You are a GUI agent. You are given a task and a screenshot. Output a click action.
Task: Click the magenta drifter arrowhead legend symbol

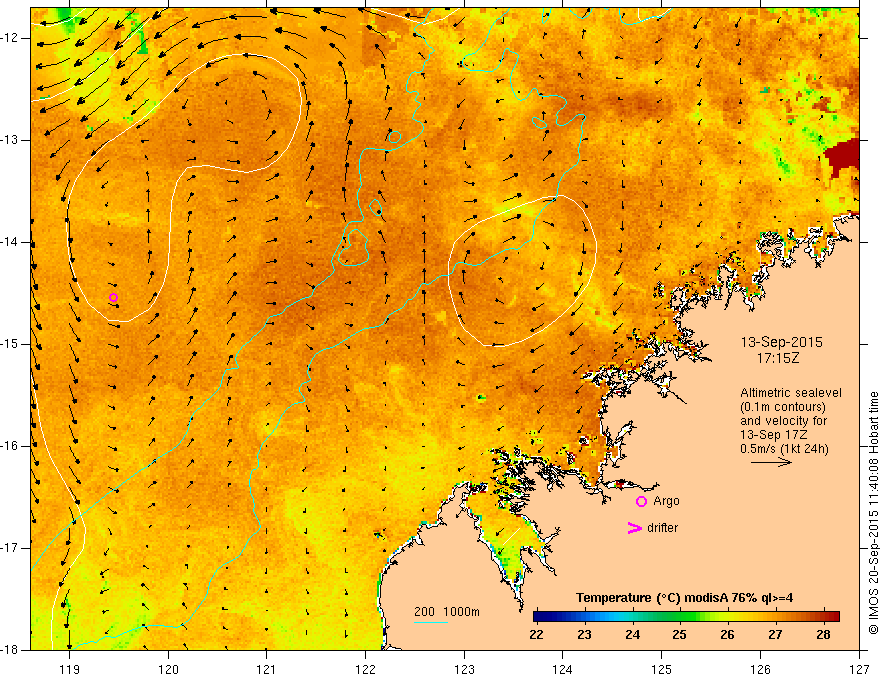[x=634, y=528]
